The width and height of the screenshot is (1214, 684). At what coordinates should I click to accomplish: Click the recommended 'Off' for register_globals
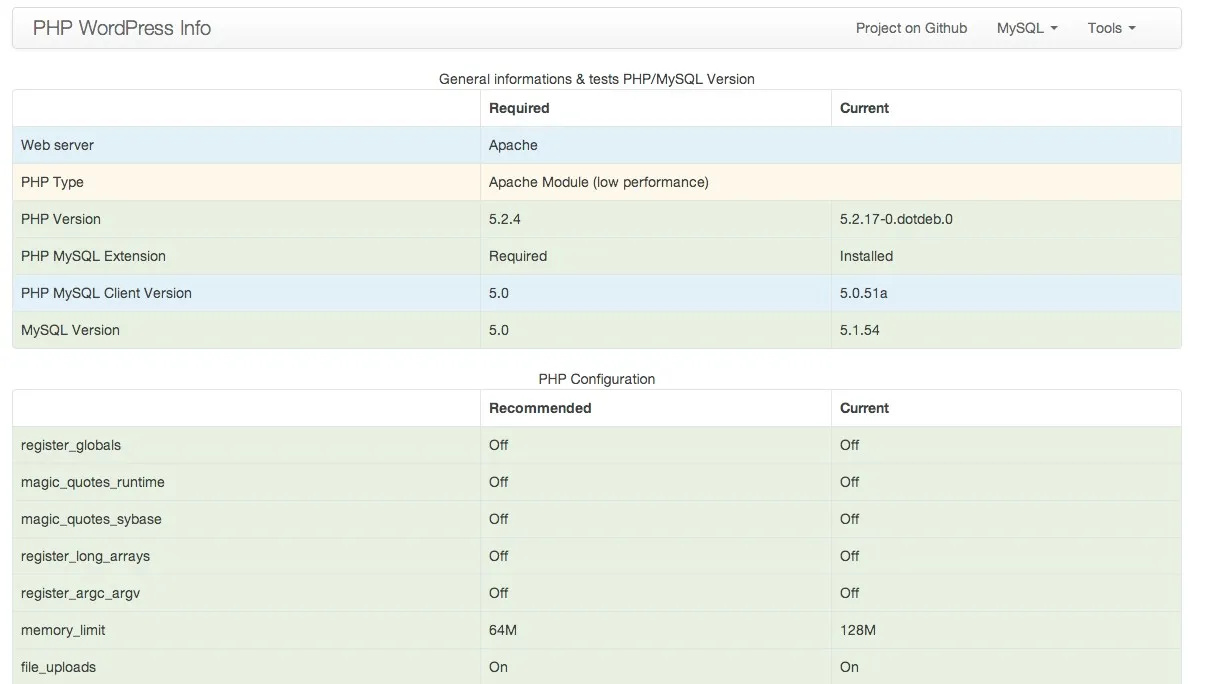click(499, 445)
